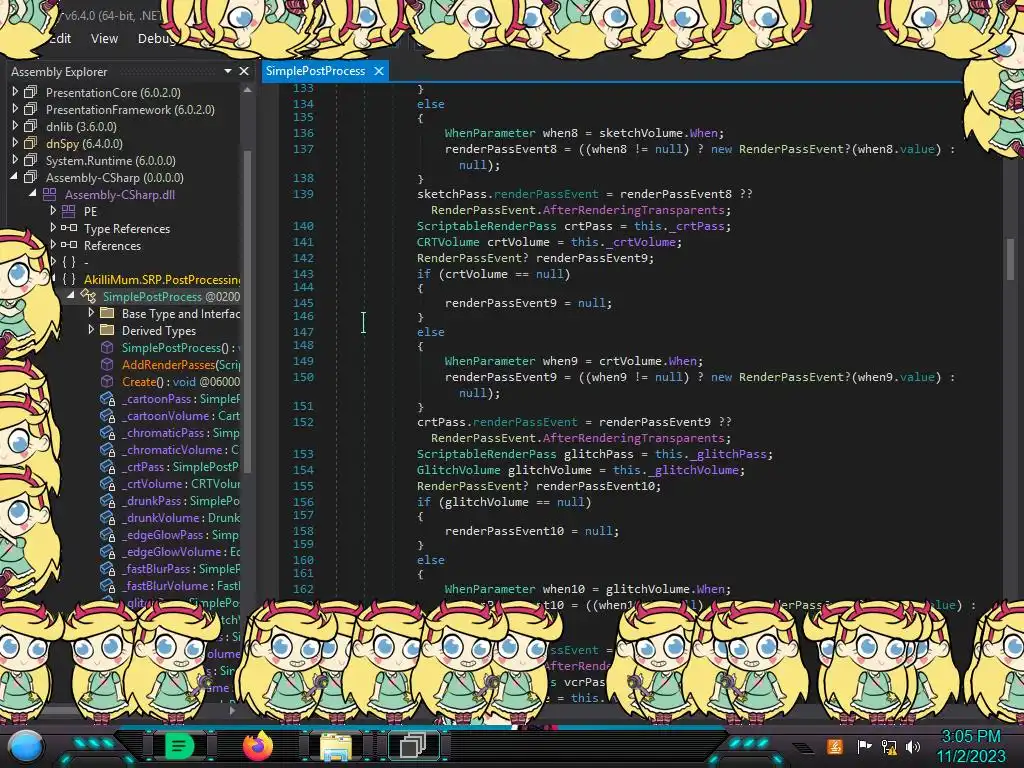Expand the dnSpy (6.4.0.0) node

pyautogui.click(x=15, y=143)
